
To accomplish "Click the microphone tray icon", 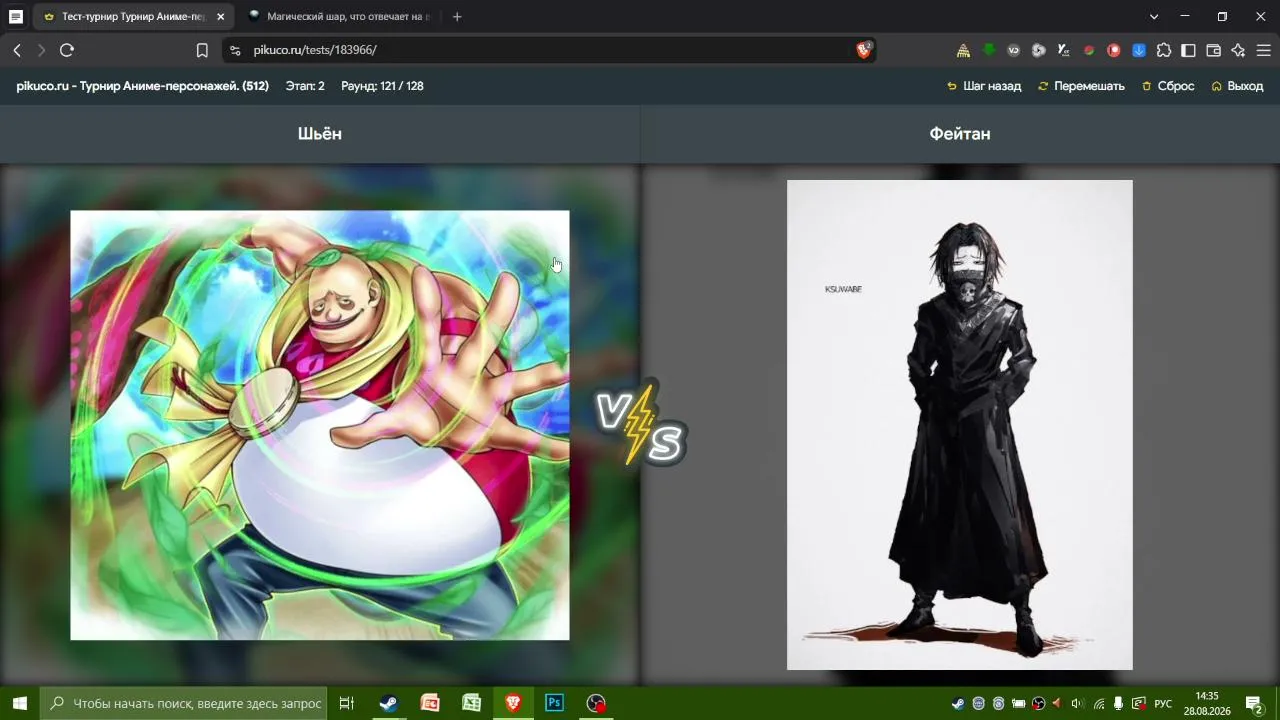I will (1119, 703).
